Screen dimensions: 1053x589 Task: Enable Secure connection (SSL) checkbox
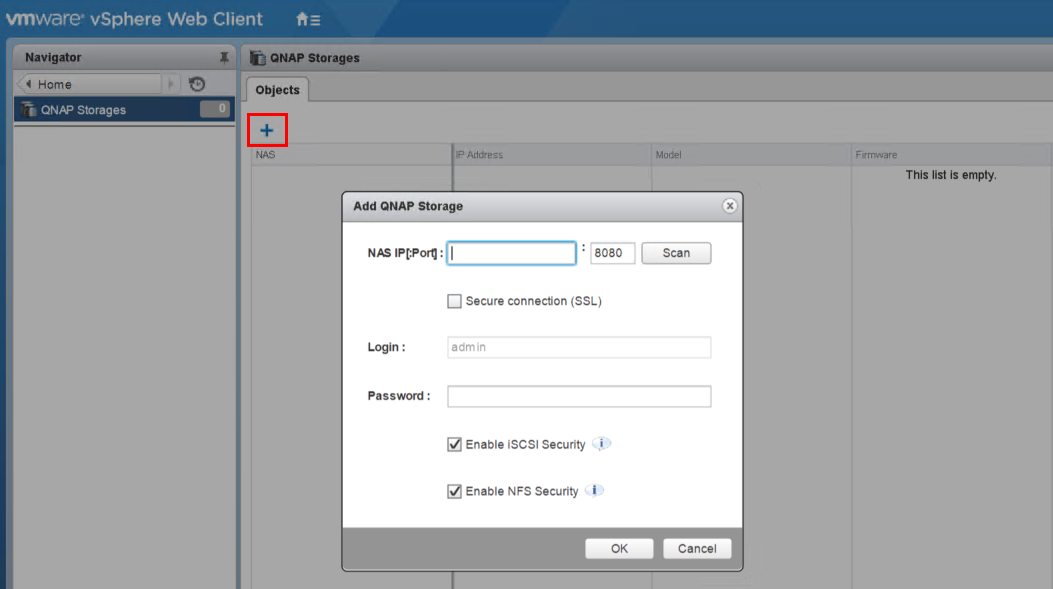click(x=455, y=301)
